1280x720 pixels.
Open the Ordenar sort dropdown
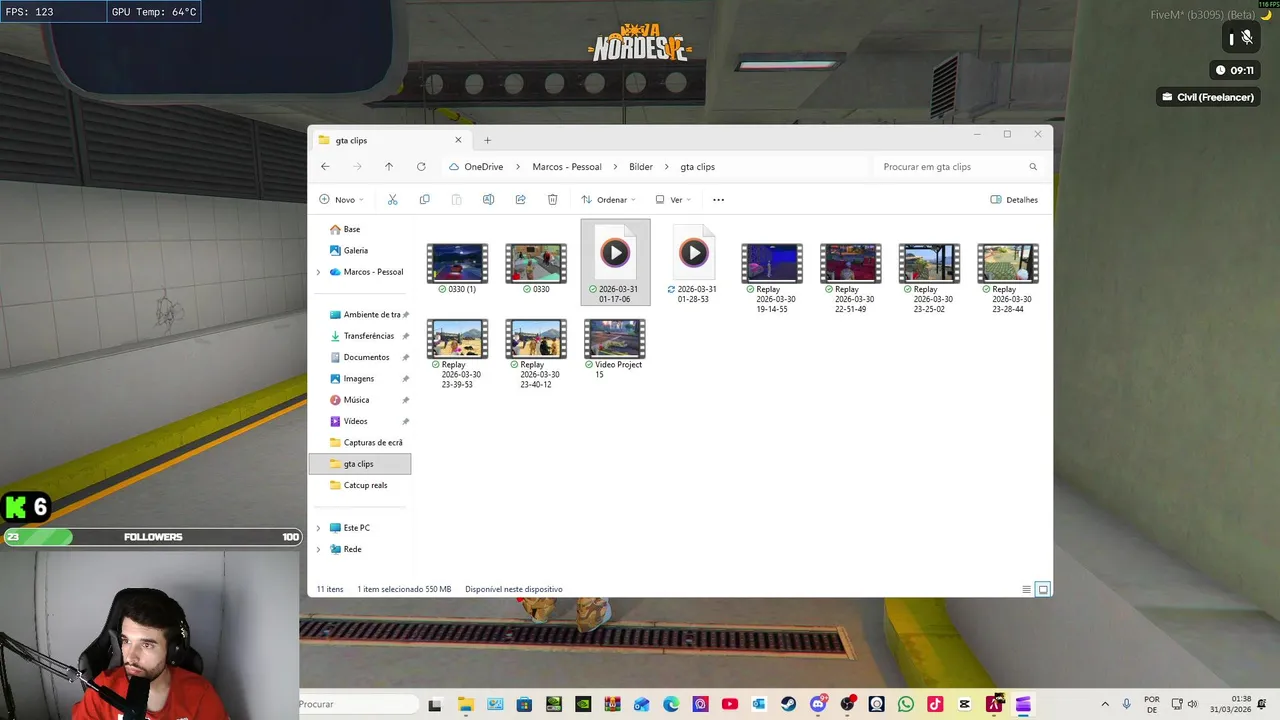[x=608, y=200]
